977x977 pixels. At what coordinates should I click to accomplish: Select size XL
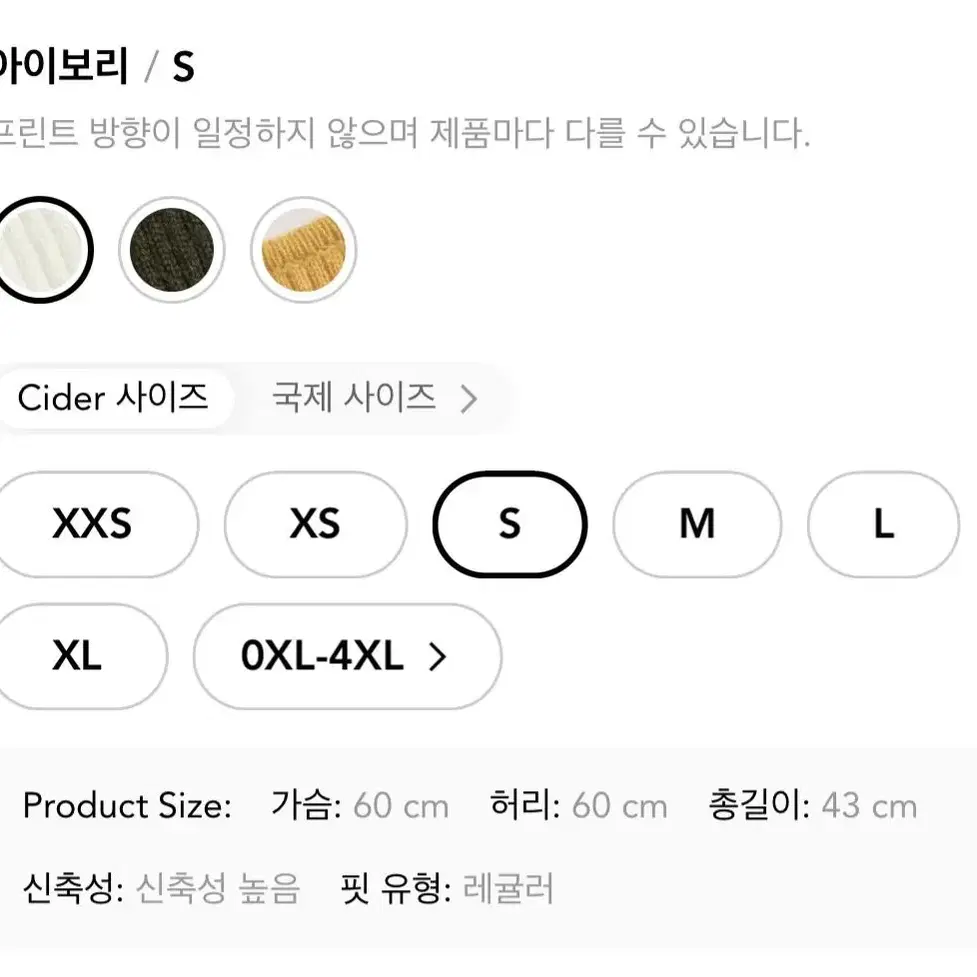click(x=77, y=656)
